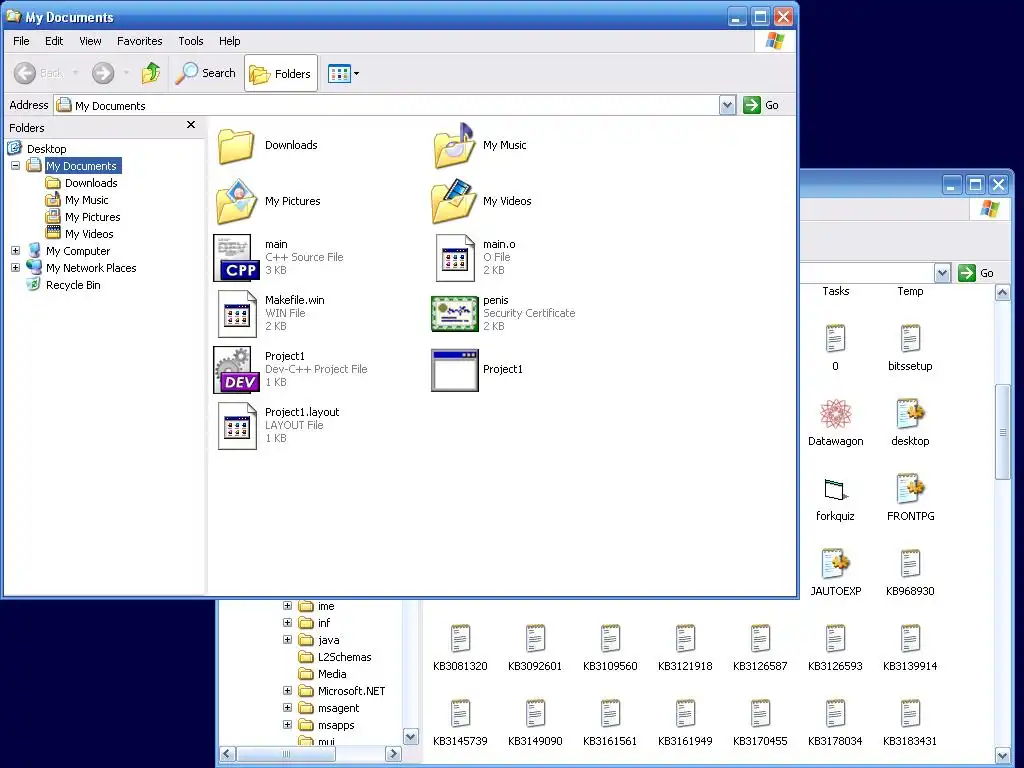Open the My Videos folder icon in file pane
This screenshot has width=1024, height=768.
point(454,201)
